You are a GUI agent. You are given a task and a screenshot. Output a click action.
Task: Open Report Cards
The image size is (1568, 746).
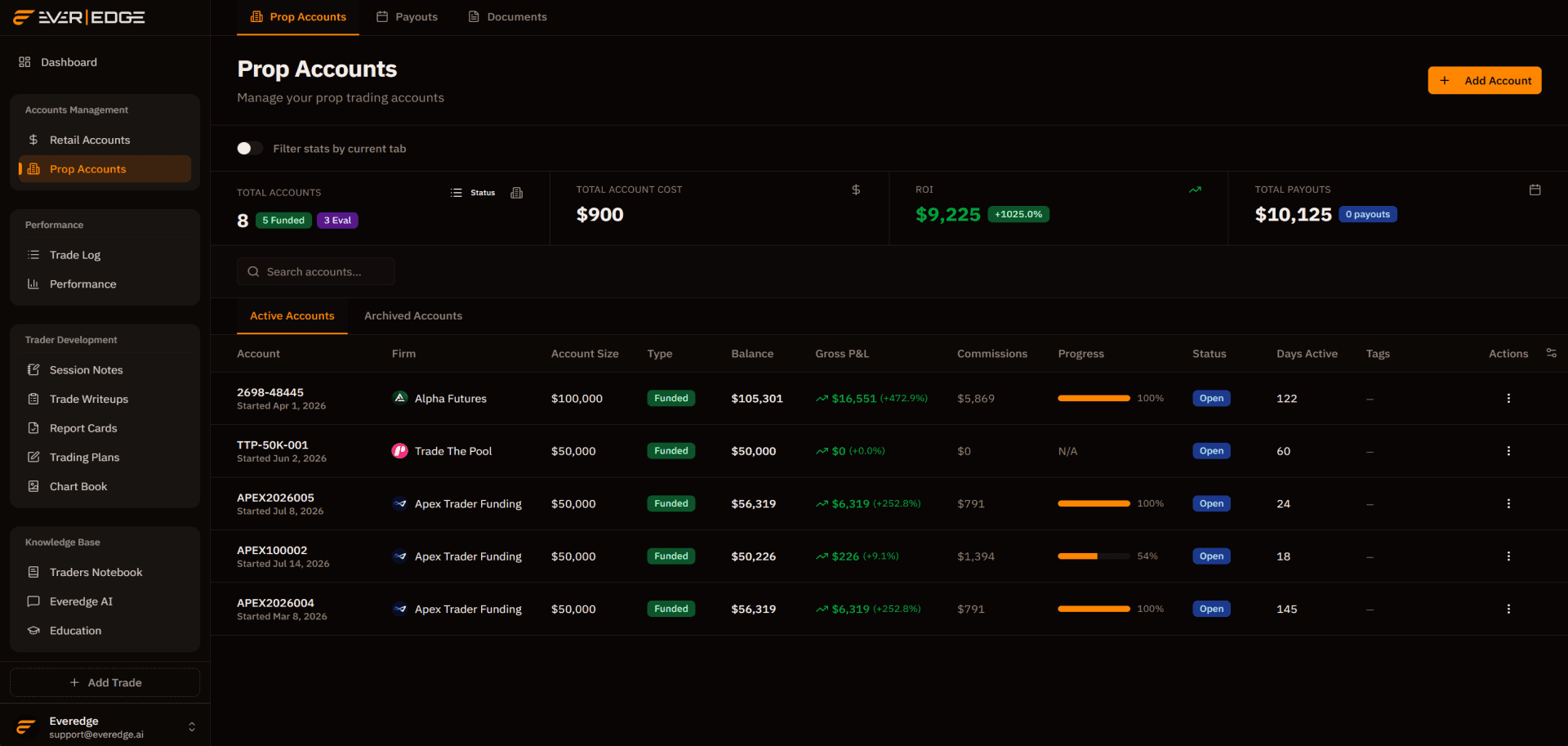click(105, 428)
